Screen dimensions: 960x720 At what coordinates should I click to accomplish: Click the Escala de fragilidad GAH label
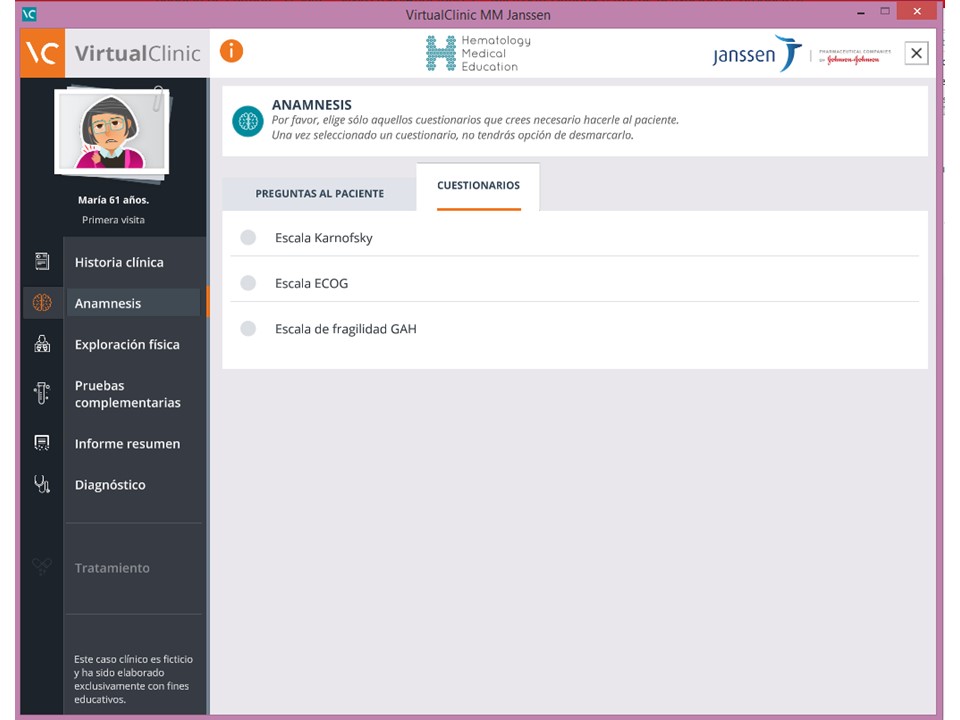point(345,329)
